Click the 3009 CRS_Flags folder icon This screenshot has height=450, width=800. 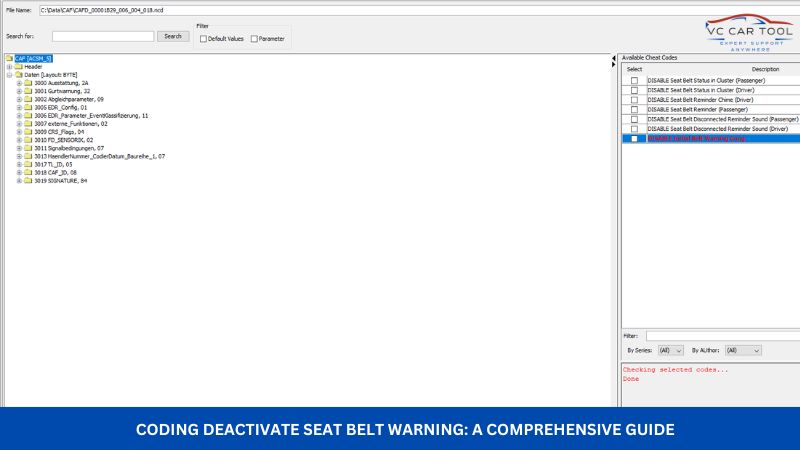(28, 132)
